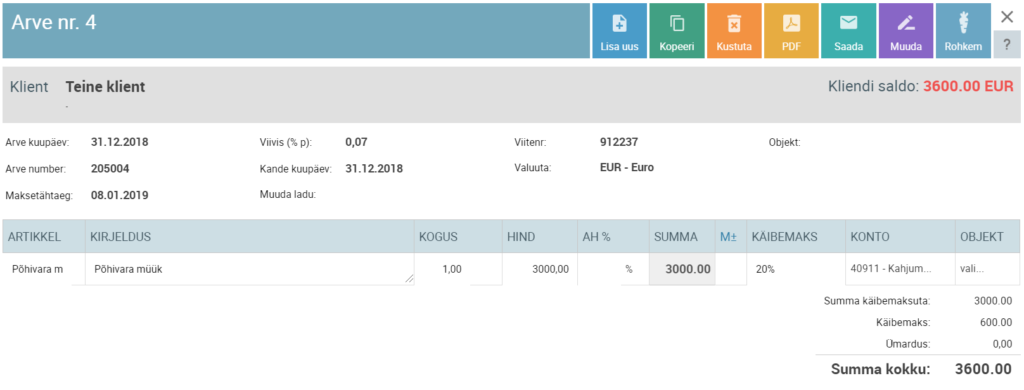The image size is (1024, 390).
Task: Open the Objekt vali... selector in row
Action: [x=987, y=269]
